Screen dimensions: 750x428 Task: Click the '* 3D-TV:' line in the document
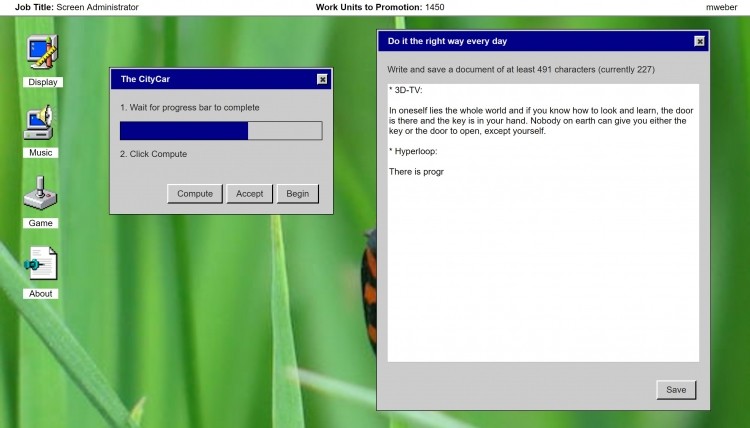tap(406, 90)
